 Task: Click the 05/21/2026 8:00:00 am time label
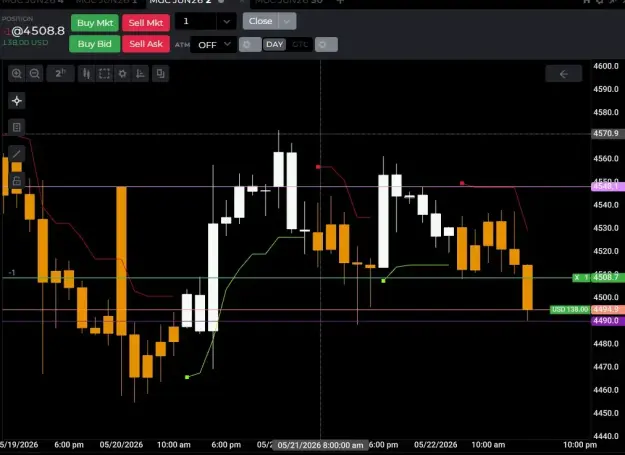pyautogui.click(x=320, y=445)
